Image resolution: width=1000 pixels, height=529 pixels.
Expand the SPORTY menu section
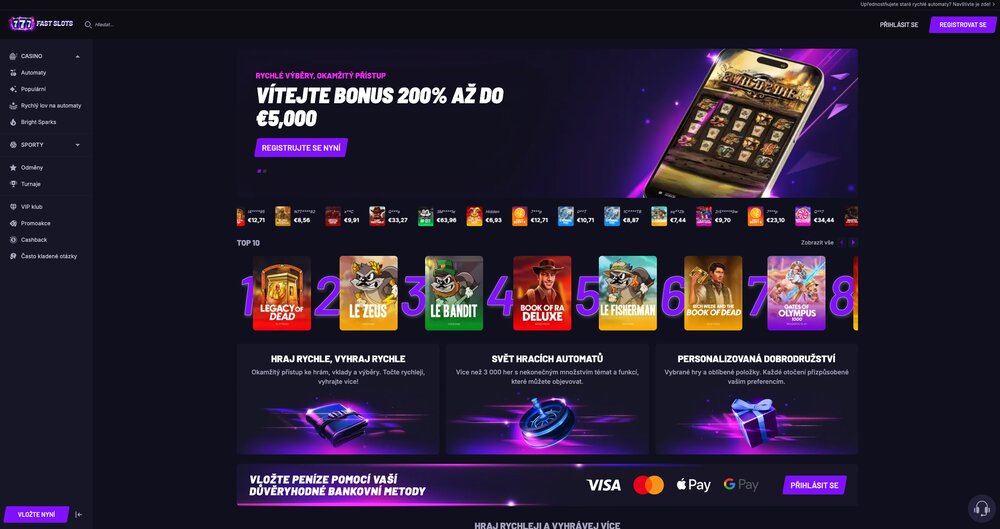pyautogui.click(x=77, y=145)
